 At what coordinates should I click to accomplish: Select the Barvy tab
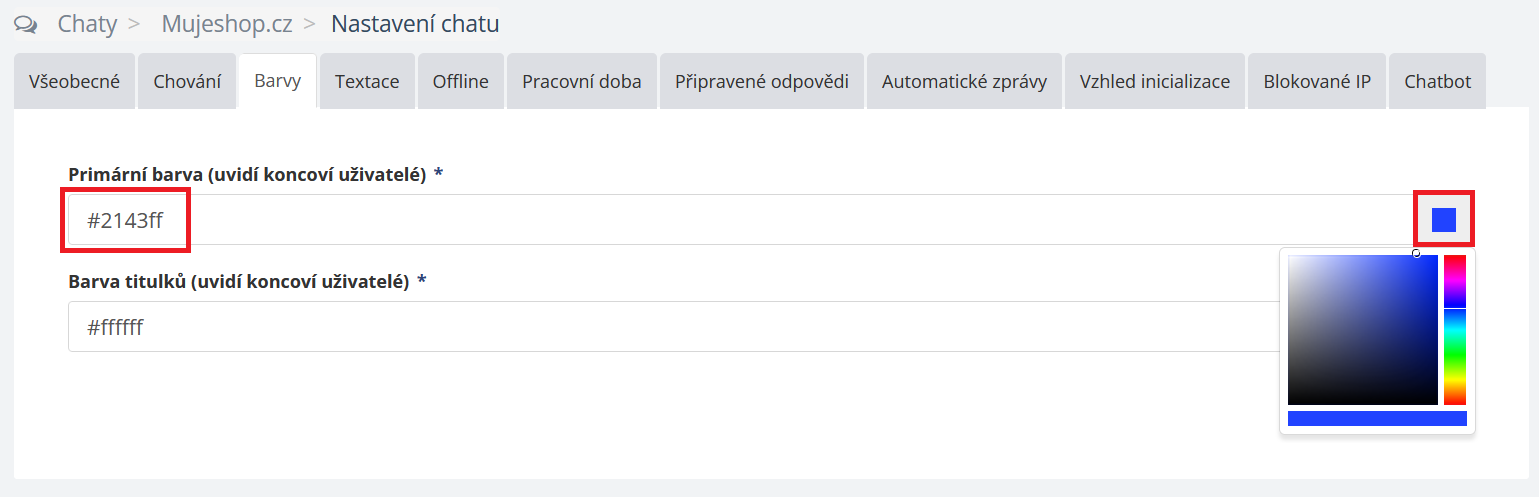tap(277, 82)
